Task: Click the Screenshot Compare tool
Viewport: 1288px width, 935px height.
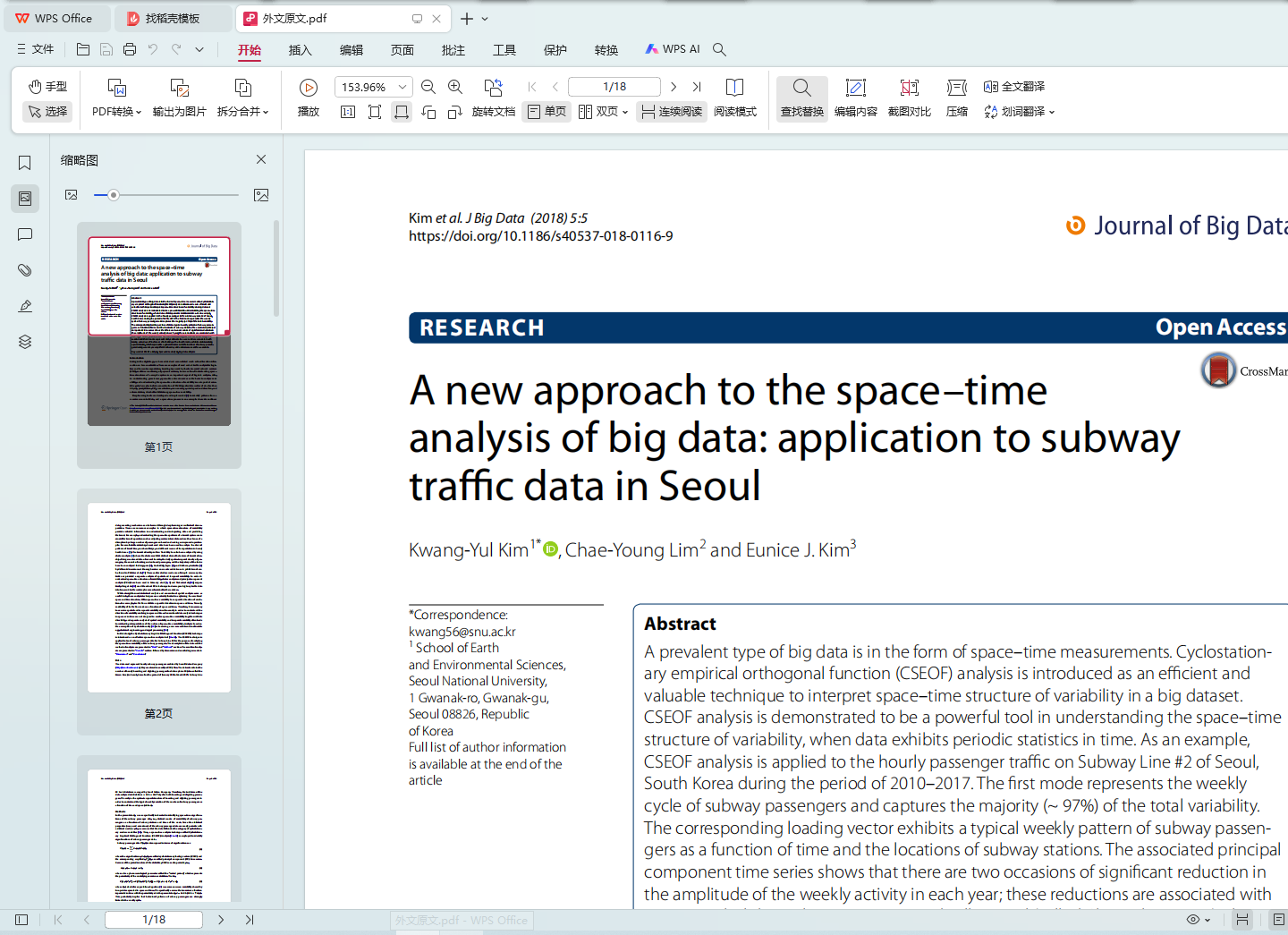Action: (909, 98)
